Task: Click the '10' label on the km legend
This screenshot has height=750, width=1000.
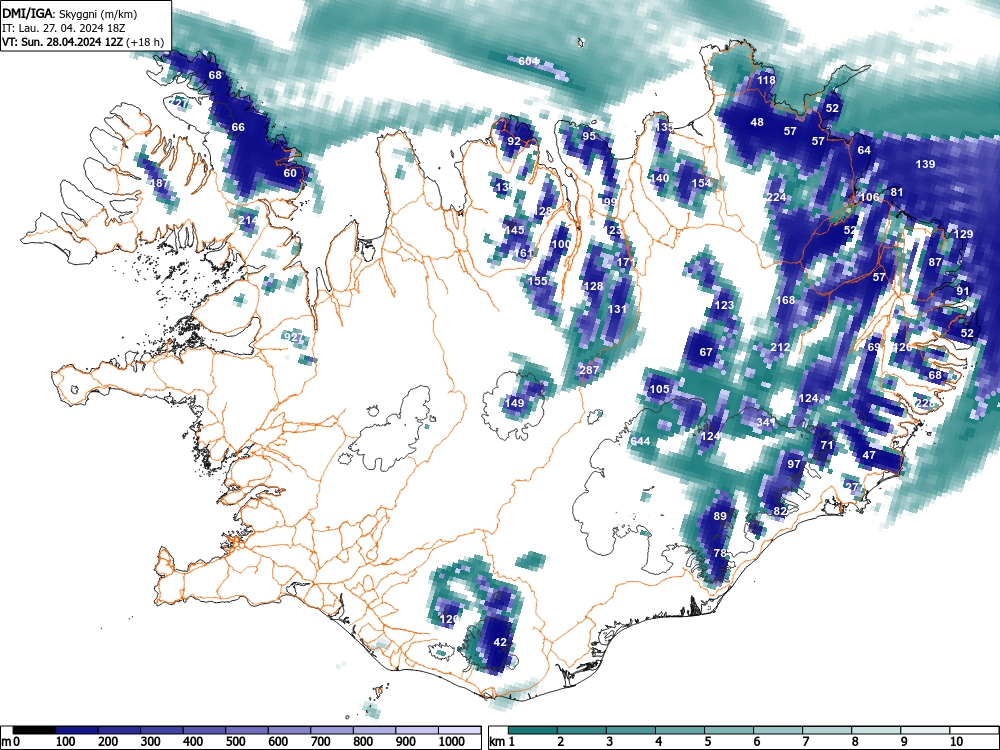Action: (x=955, y=742)
